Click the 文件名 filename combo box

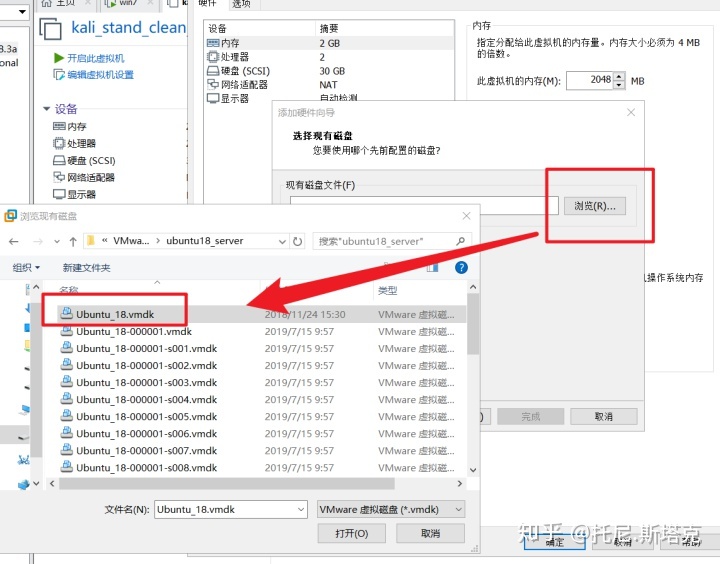[x=231, y=509]
